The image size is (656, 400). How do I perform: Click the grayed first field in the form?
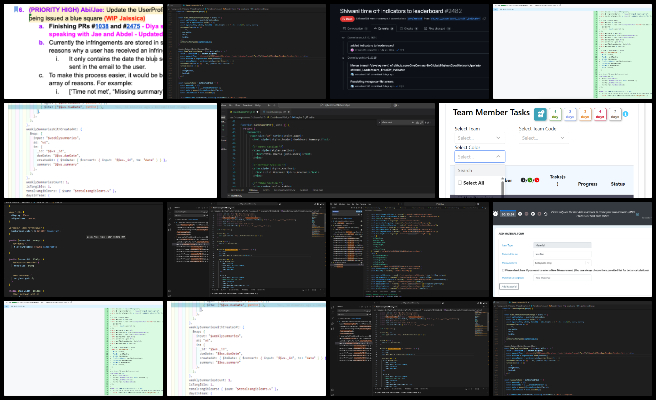point(562,245)
